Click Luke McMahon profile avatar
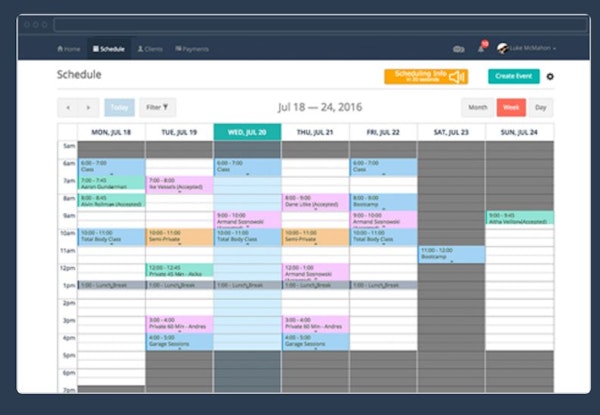 pos(503,48)
